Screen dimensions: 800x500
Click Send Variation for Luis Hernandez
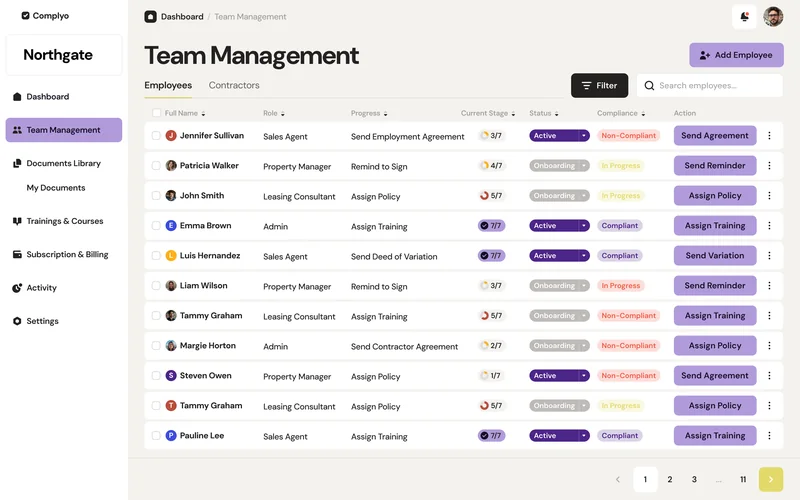[x=715, y=256]
